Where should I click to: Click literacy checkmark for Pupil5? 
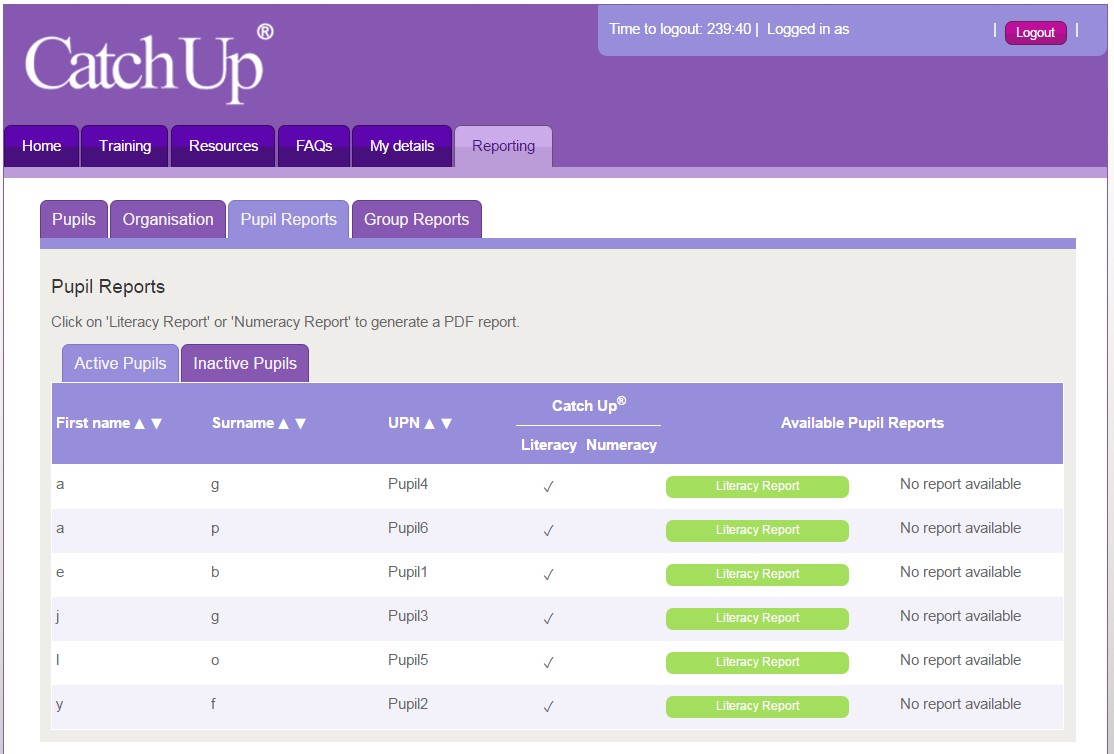[548, 663]
